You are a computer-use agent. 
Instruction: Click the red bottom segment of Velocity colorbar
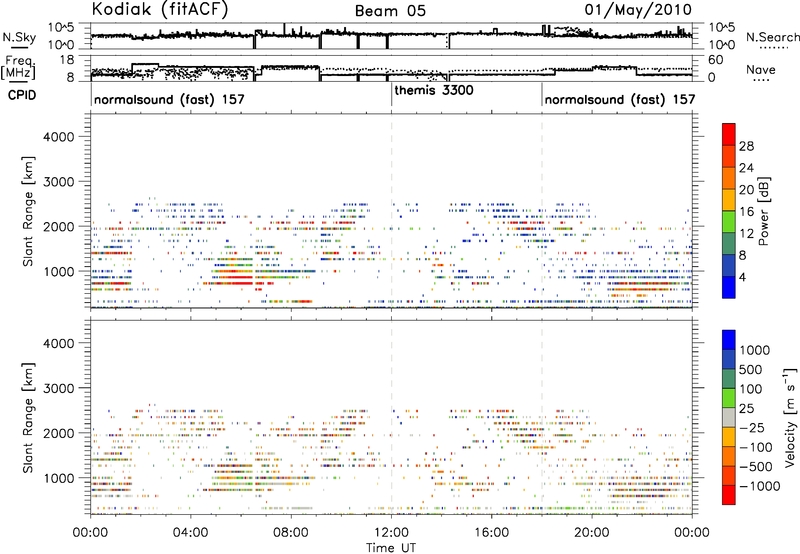coord(729,495)
